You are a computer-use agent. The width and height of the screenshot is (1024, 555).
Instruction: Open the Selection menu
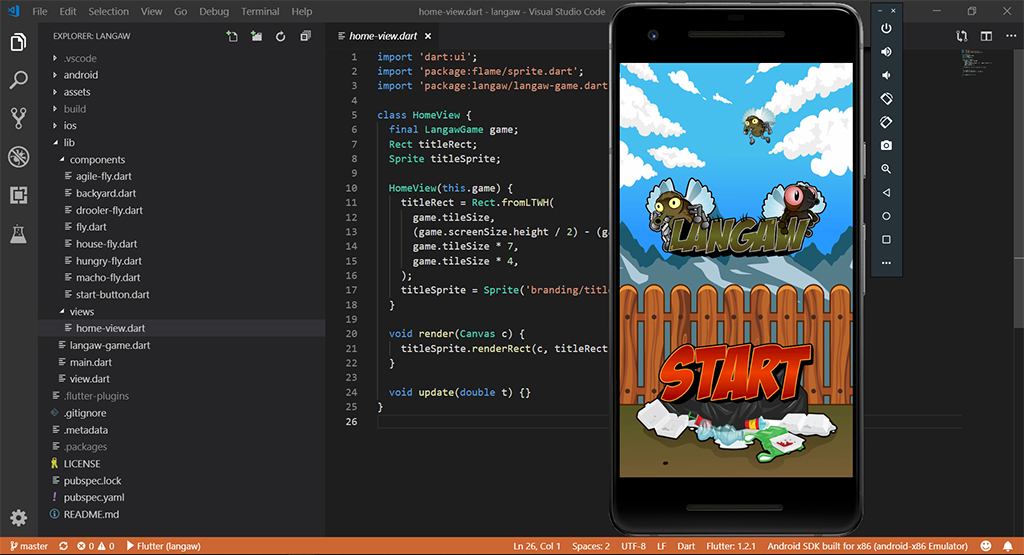(x=108, y=12)
